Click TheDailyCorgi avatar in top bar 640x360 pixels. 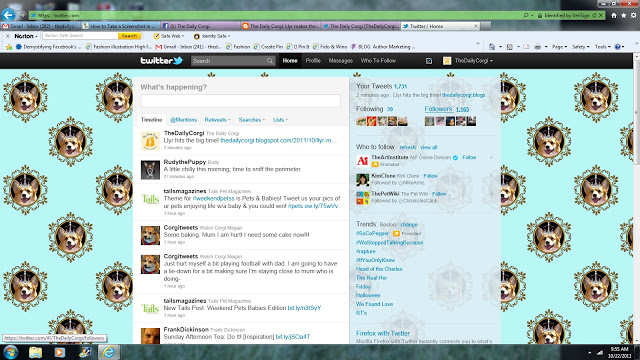[447, 61]
